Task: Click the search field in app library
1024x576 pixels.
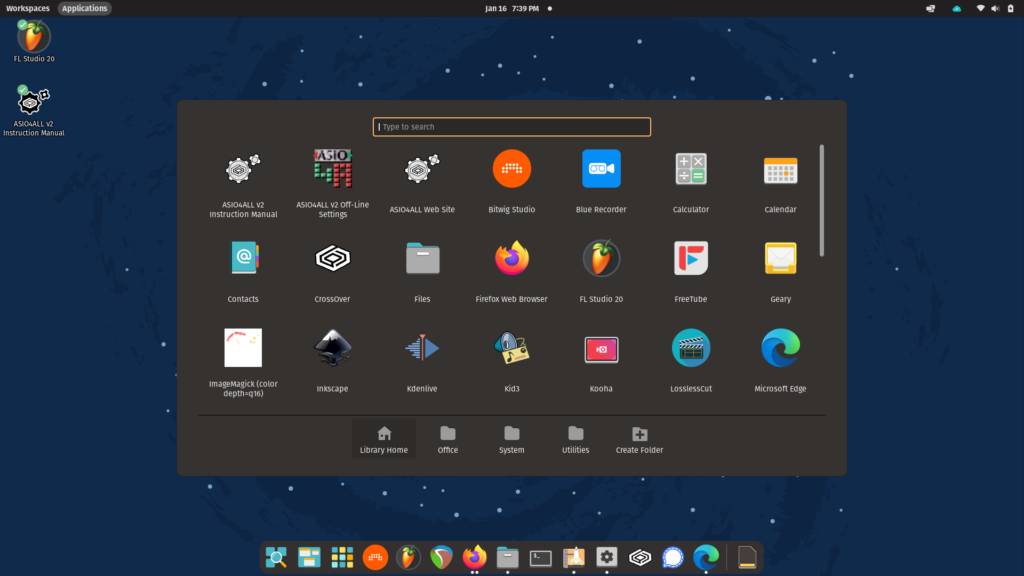Action: click(512, 127)
